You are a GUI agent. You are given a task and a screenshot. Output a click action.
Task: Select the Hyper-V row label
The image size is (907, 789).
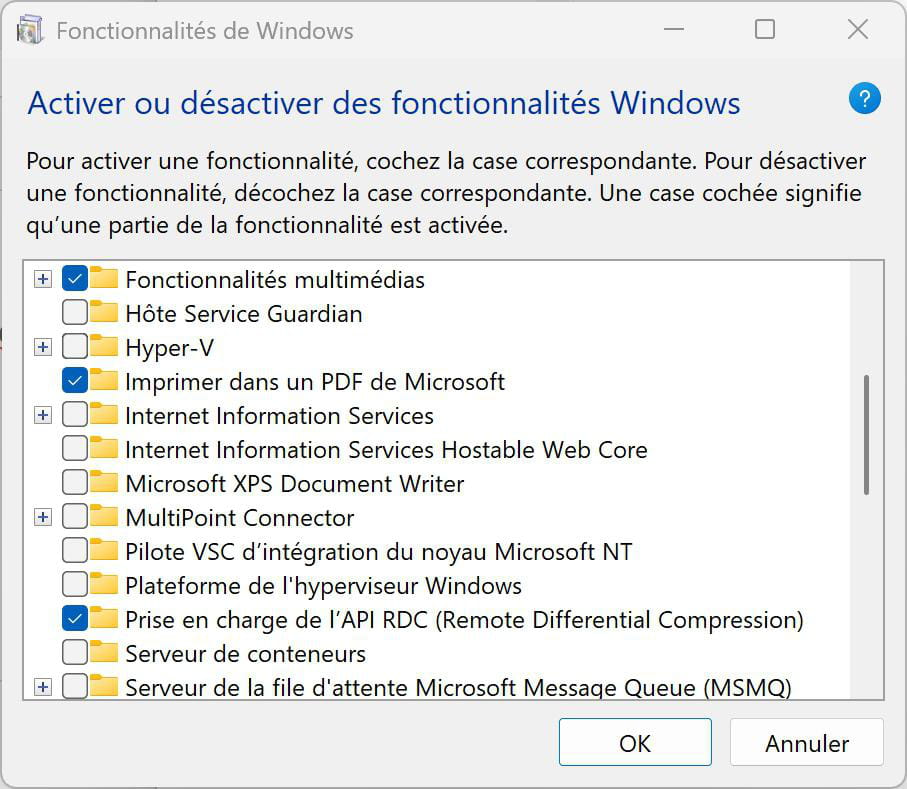169,348
